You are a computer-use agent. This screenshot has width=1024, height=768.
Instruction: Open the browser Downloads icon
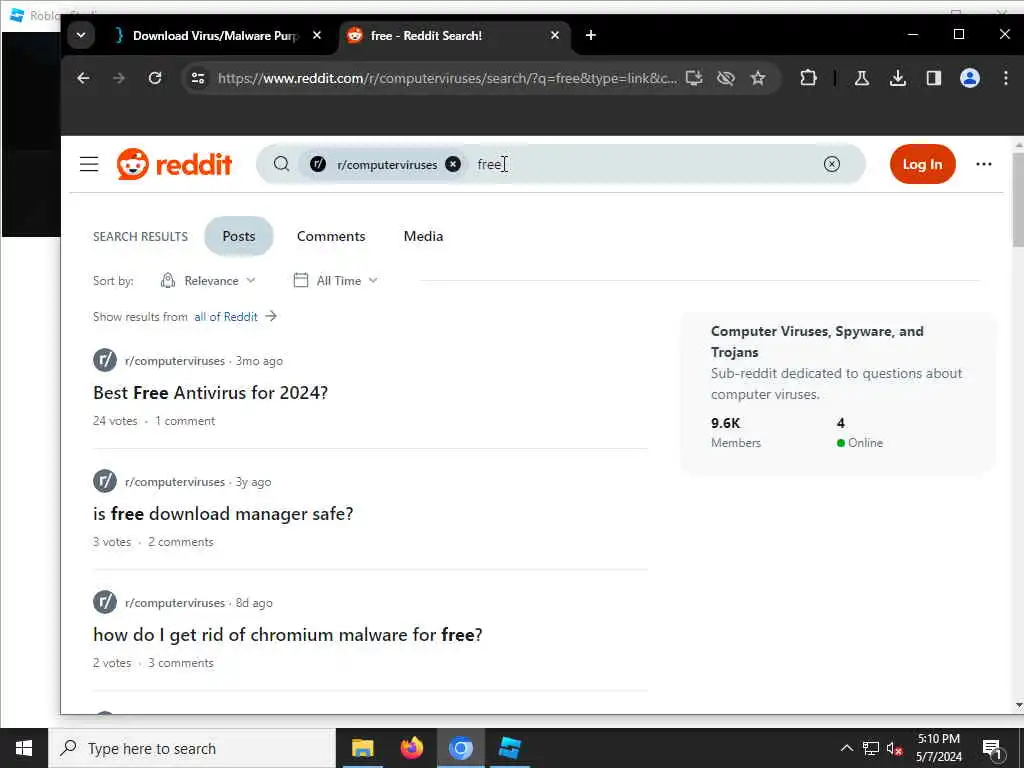click(897, 78)
